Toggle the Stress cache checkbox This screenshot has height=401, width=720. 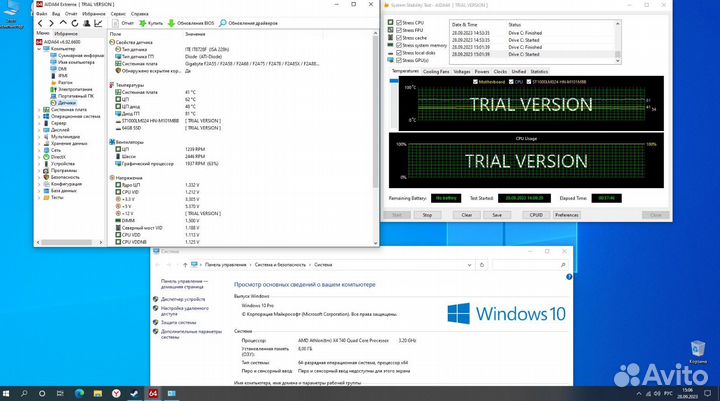click(399, 38)
